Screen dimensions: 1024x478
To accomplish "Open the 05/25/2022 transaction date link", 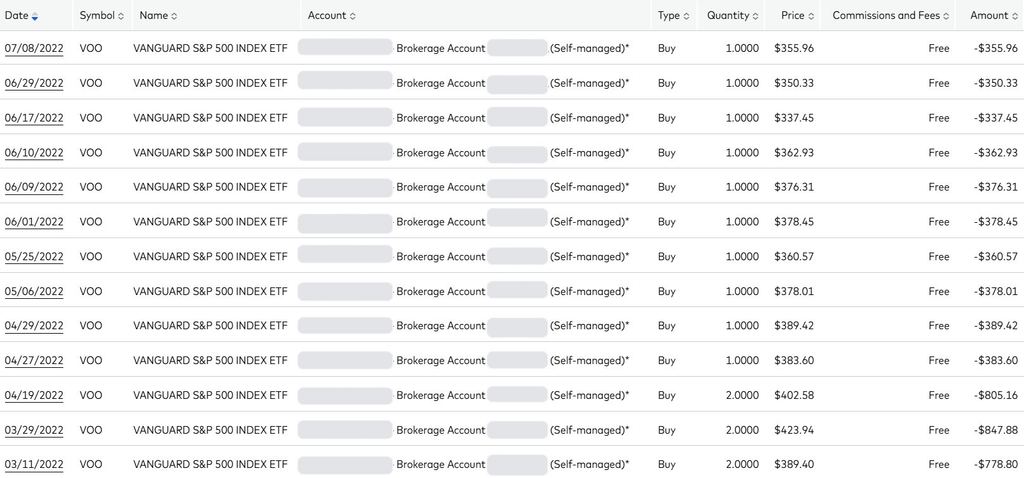I will 34,257.
